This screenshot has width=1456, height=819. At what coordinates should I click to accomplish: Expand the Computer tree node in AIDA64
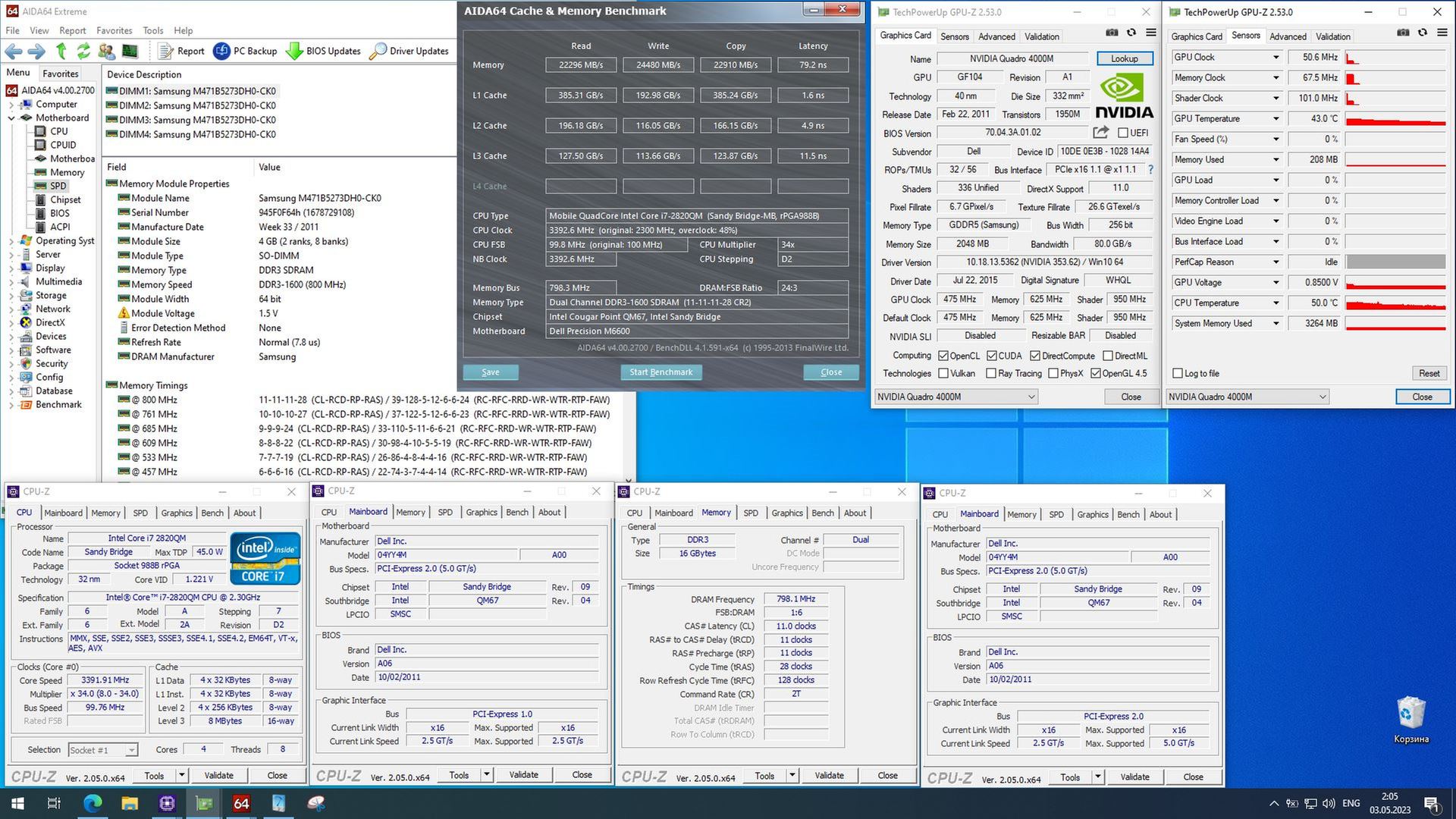tap(12, 104)
